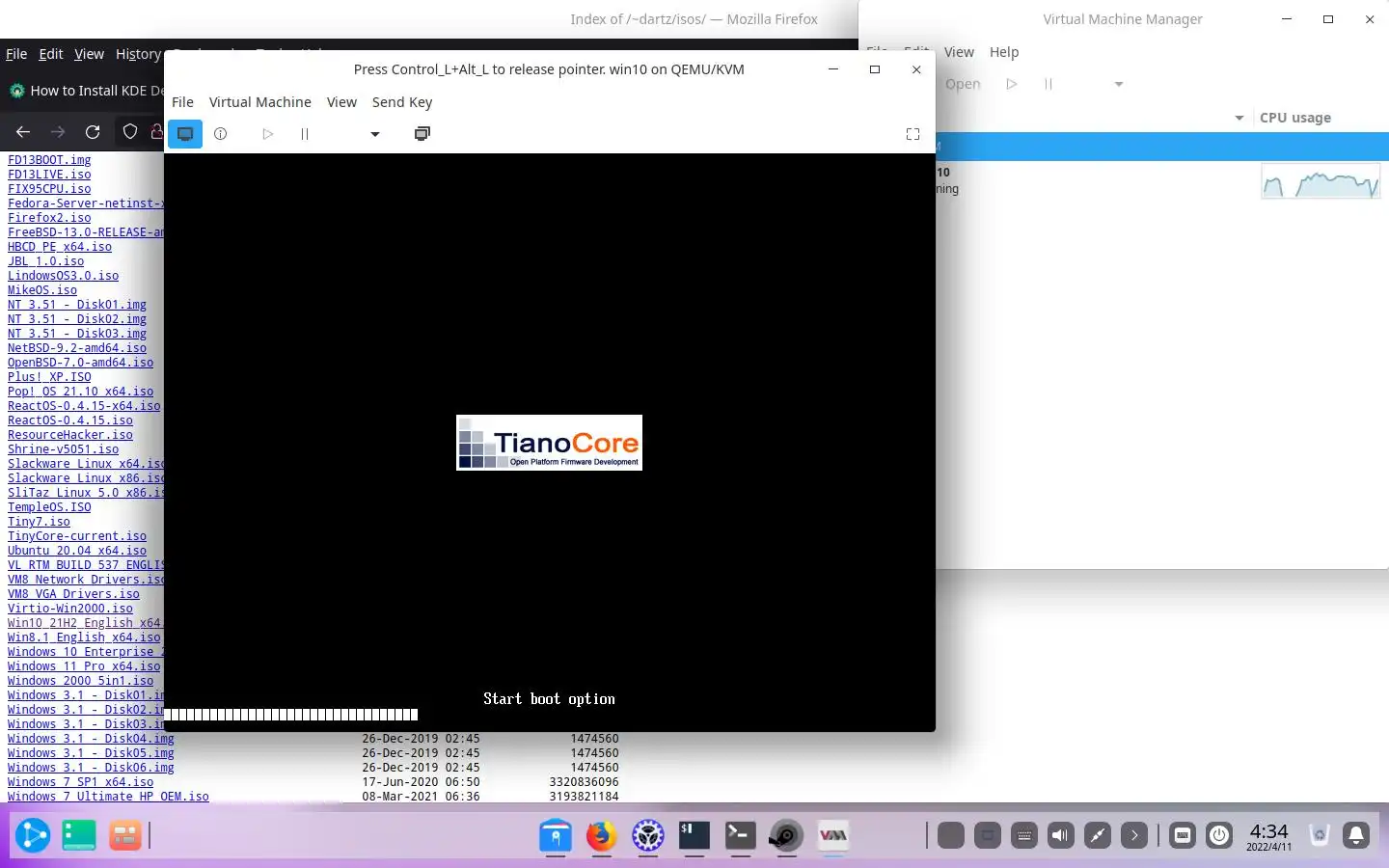Open the application launcher in the dock
The height and width of the screenshot is (868, 1389).
pyautogui.click(x=32, y=835)
